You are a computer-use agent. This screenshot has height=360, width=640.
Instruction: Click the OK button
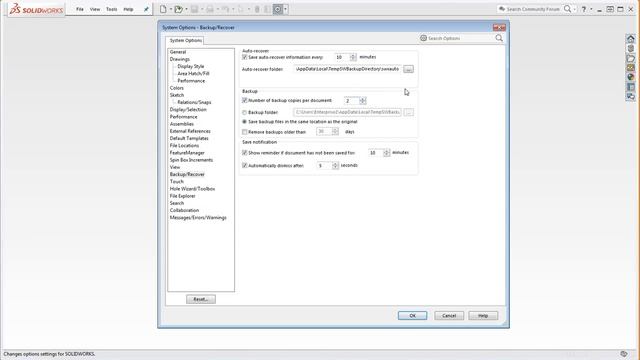(412, 316)
